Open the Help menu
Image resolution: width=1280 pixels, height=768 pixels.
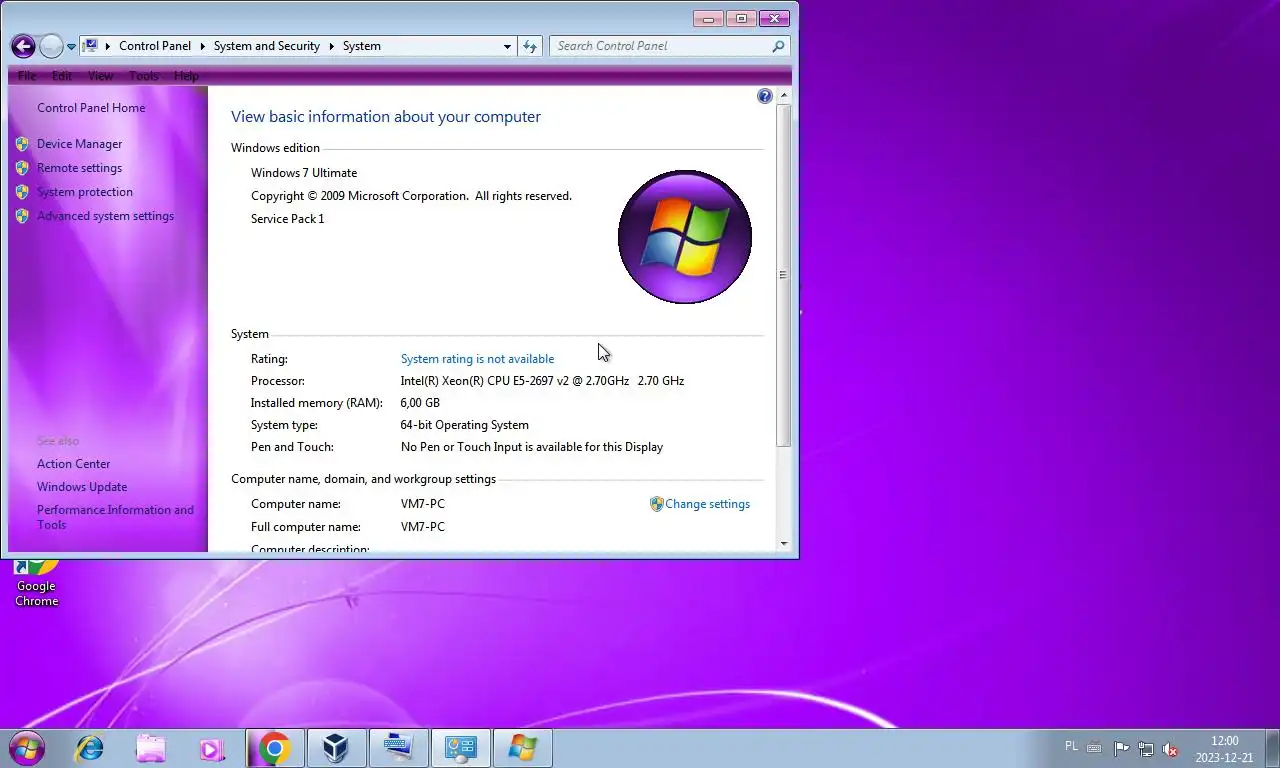[186, 76]
